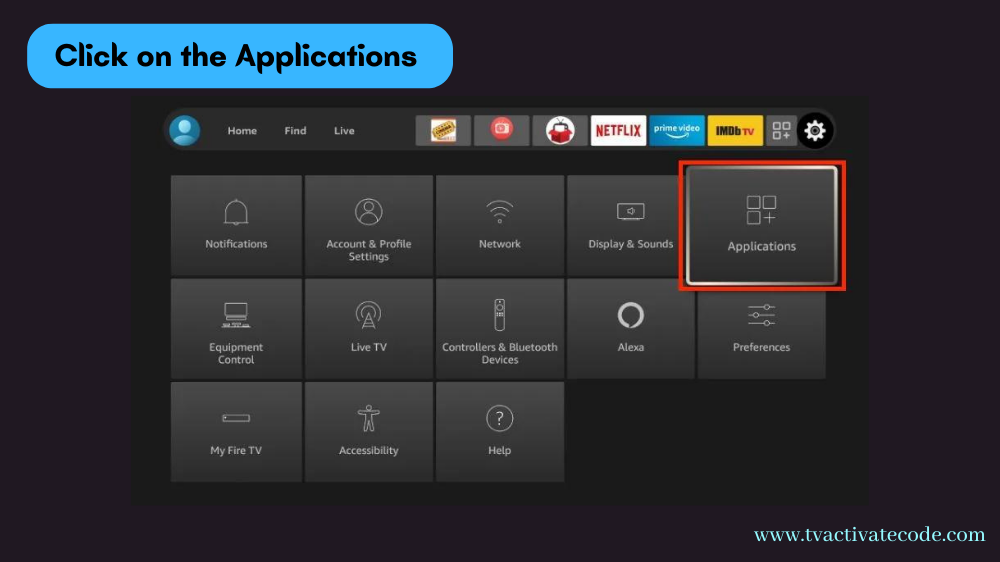Image resolution: width=1000 pixels, height=562 pixels.
Task: Open the apps grid shortcut in top bar
Action: pyautogui.click(x=781, y=130)
